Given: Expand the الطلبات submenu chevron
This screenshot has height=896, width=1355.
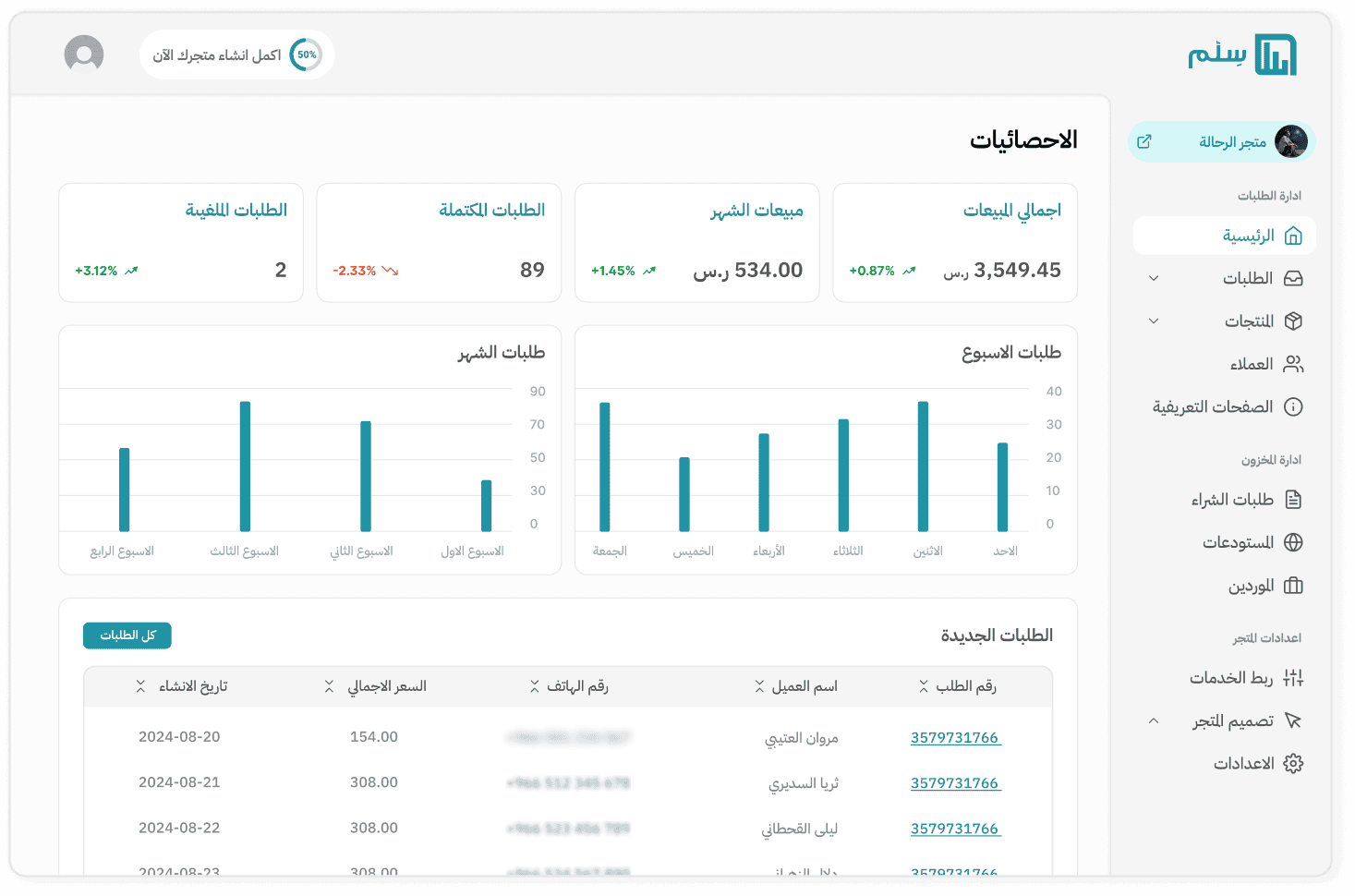Looking at the screenshot, I should [x=1154, y=278].
